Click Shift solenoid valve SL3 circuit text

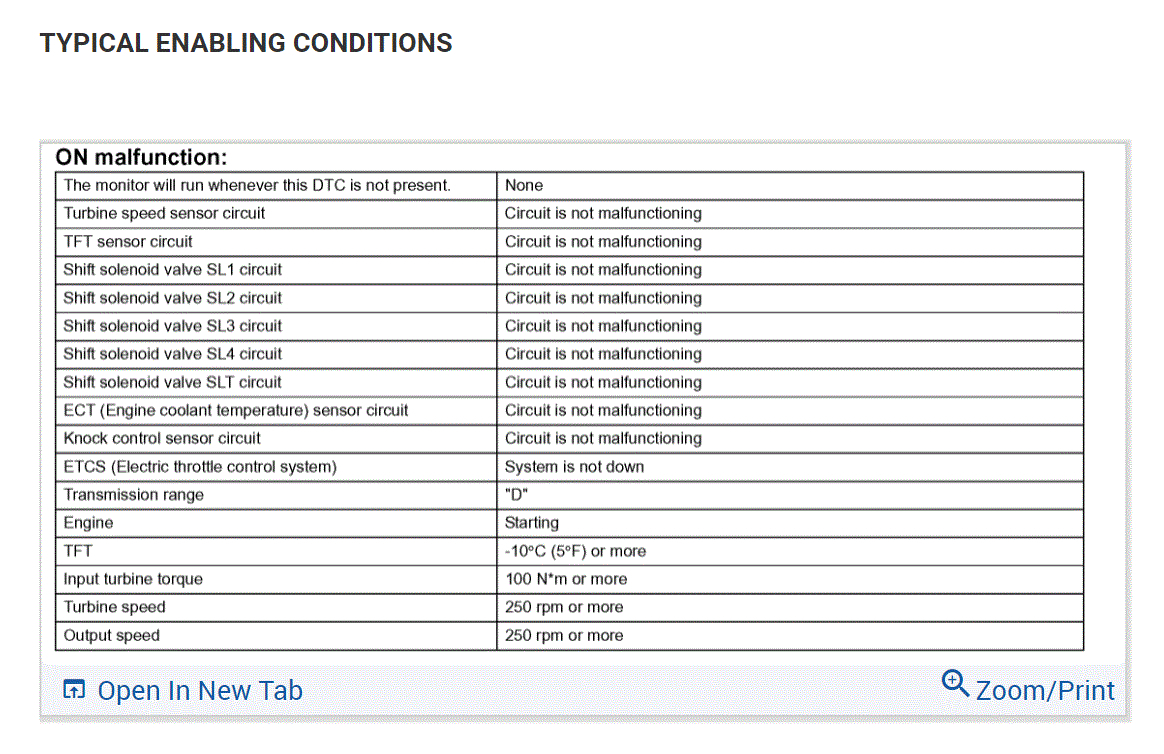pos(172,326)
